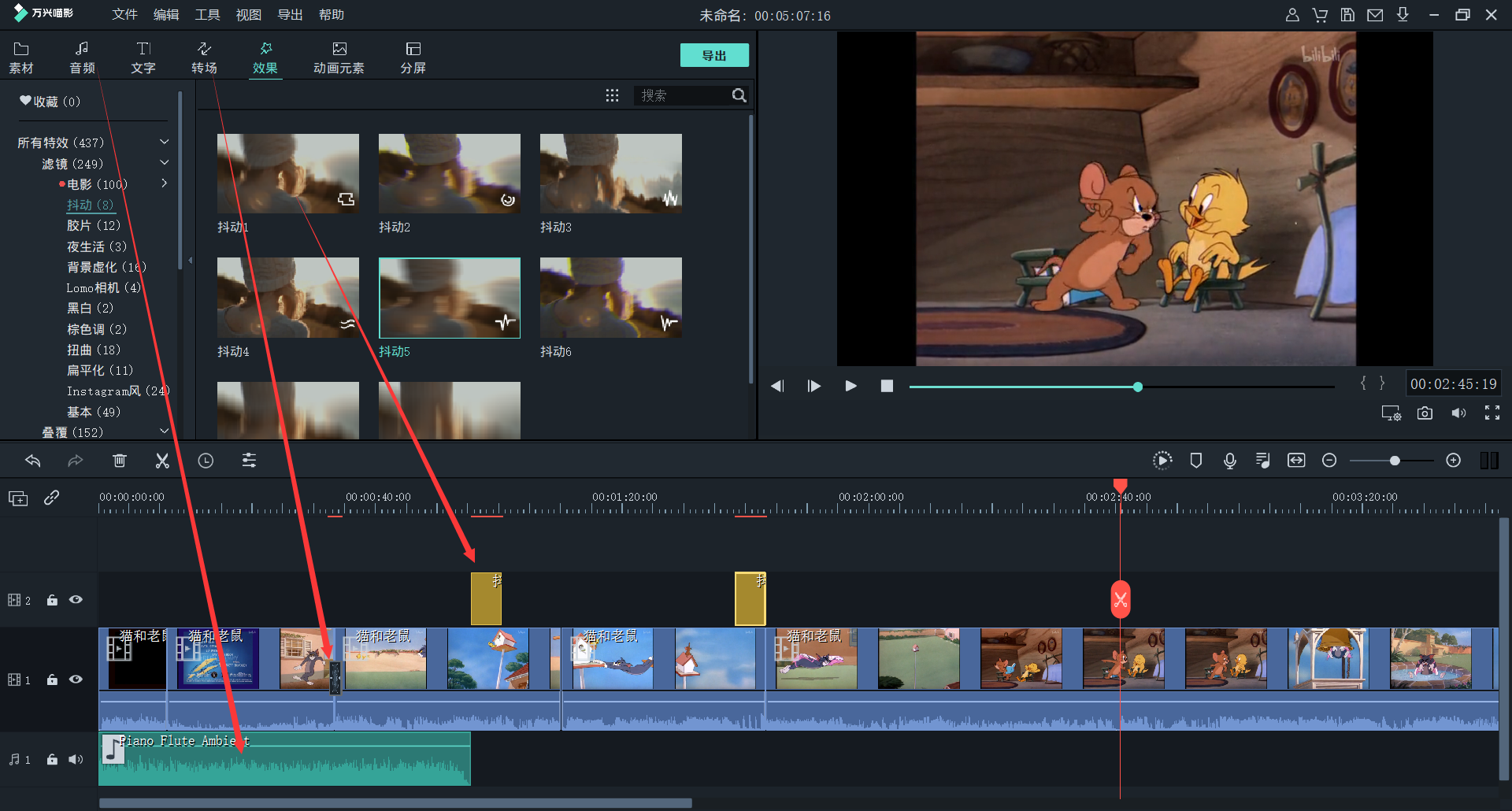Select the 扭曲 (18) effect category
Image resolution: width=1512 pixels, height=811 pixels.
[x=93, y=350]
